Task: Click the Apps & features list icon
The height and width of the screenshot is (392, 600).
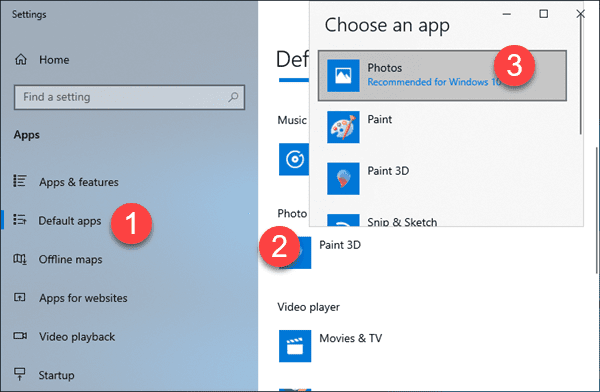Action: [20, 181]
